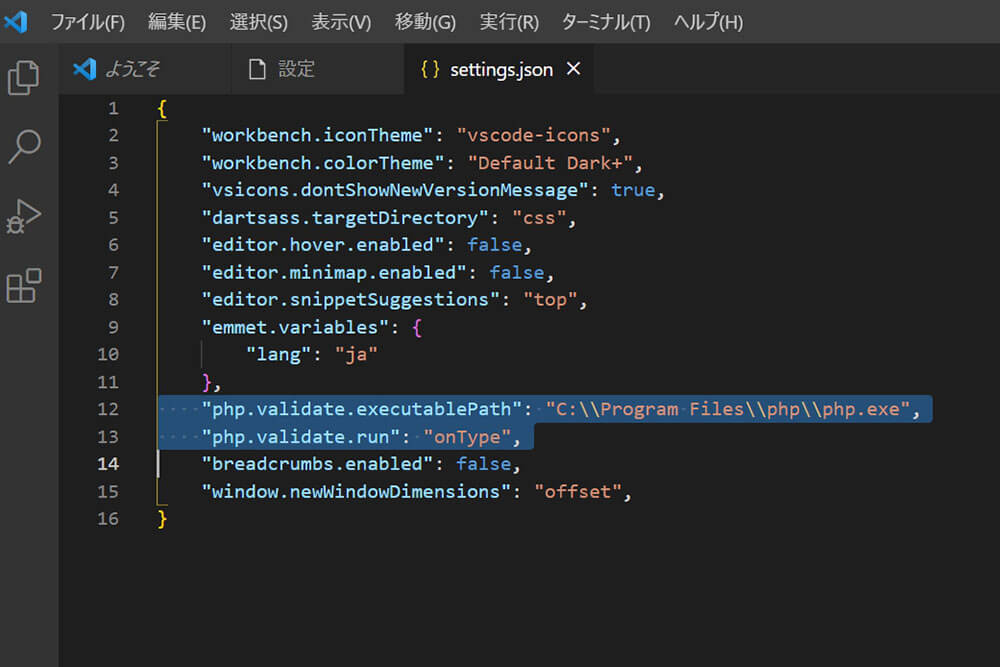Click the "php.validate.executablePath" key
The height and width of the screenshot is (667, 1000).
362,409
